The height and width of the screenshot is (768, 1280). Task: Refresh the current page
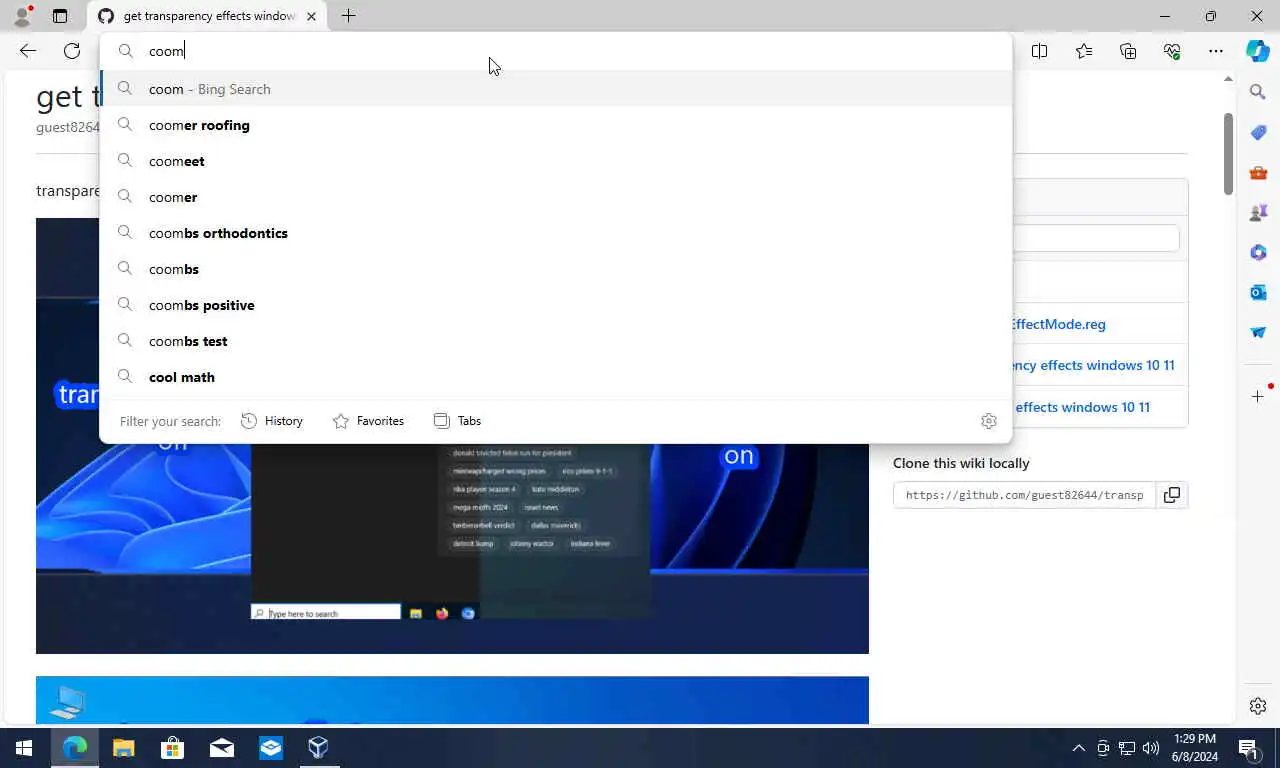[72, 51]
